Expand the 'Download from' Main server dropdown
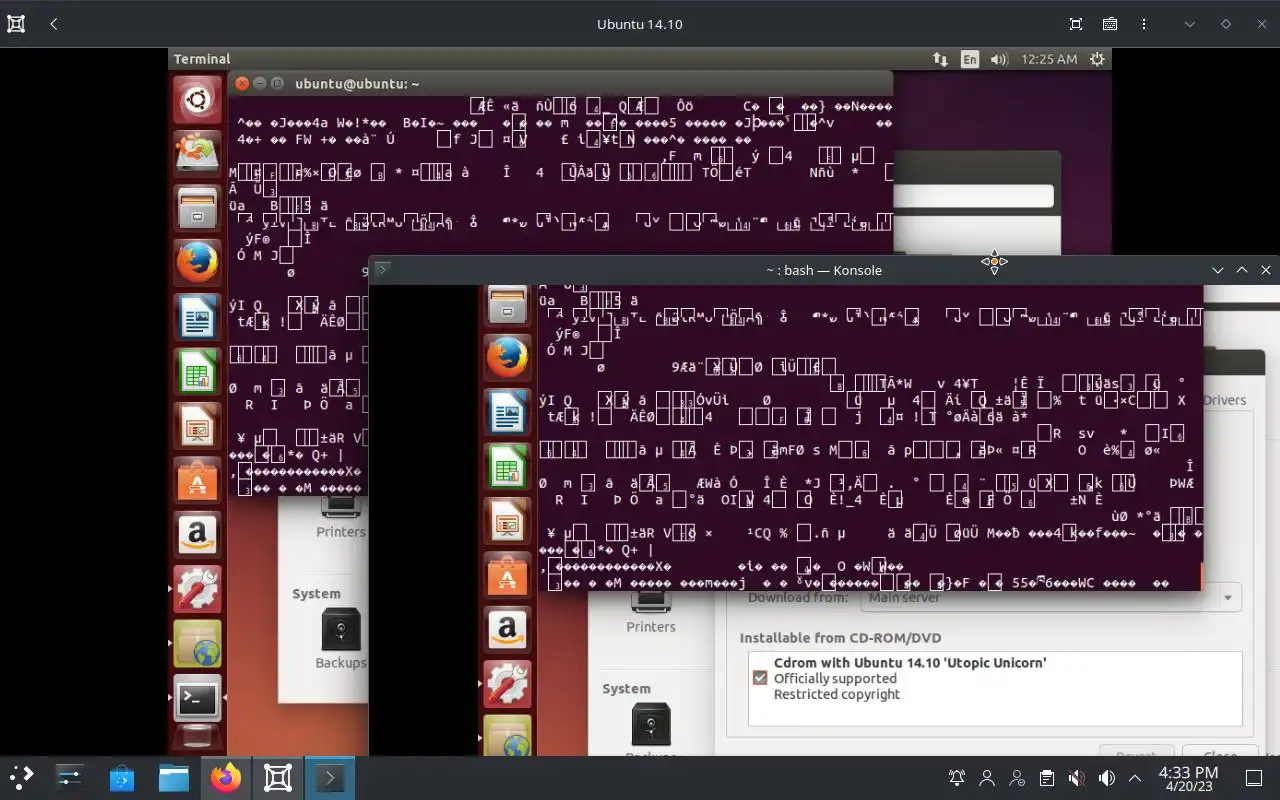Viewport: 1280px width, 800px height. coord(1050,598)
